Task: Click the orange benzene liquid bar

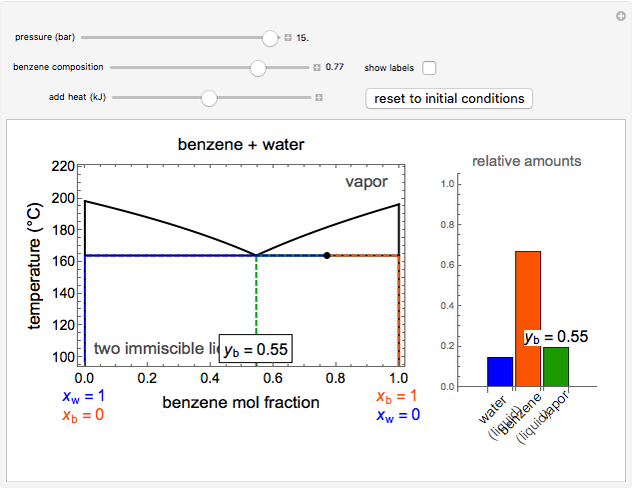Action: point(528,318)
